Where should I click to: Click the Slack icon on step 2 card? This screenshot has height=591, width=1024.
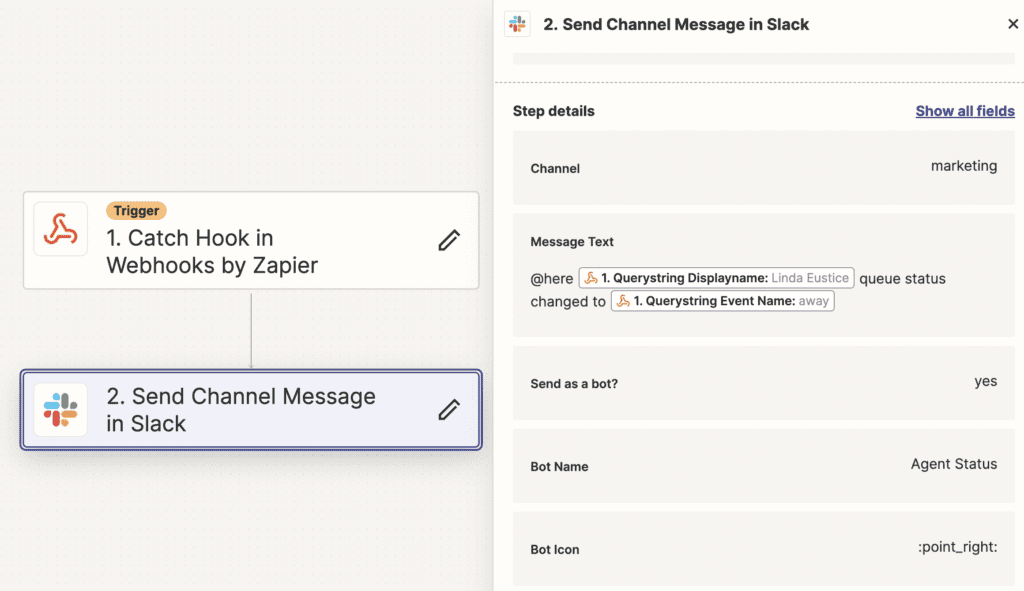coord(60,409)
